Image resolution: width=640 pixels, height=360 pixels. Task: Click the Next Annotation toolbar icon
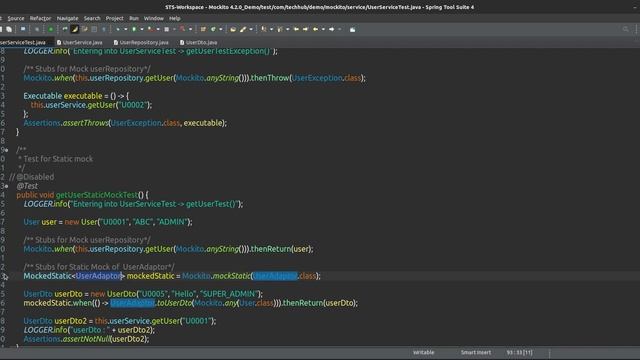coord(264,29)
